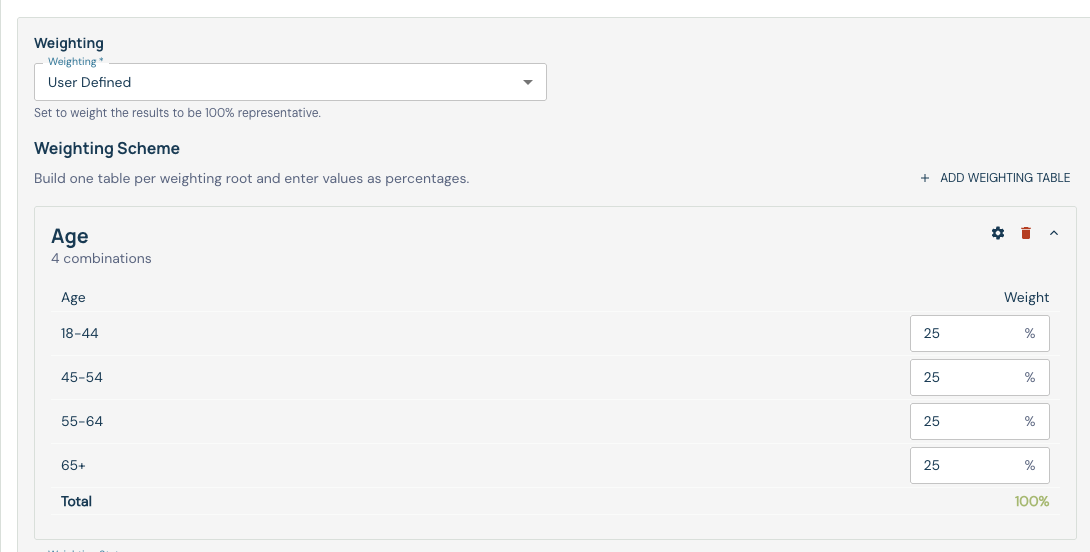The width and height of the screenshot is (1090, 552).
Task: Click ADD WEIGHTING TABLE button
Action: pyautogui.click(x=995, y=178)
